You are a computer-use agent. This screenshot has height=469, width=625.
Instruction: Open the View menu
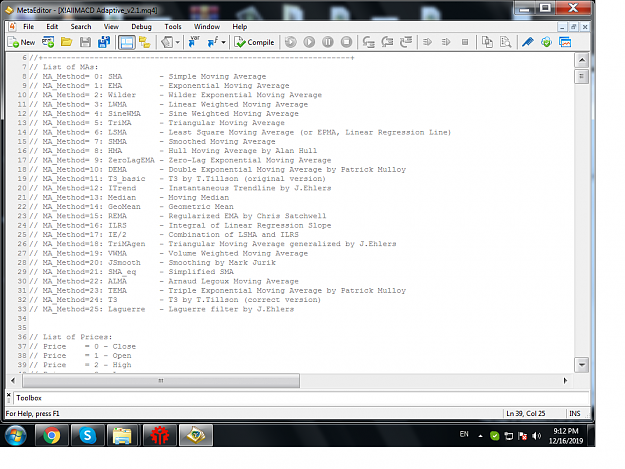[x=111, y=27]
